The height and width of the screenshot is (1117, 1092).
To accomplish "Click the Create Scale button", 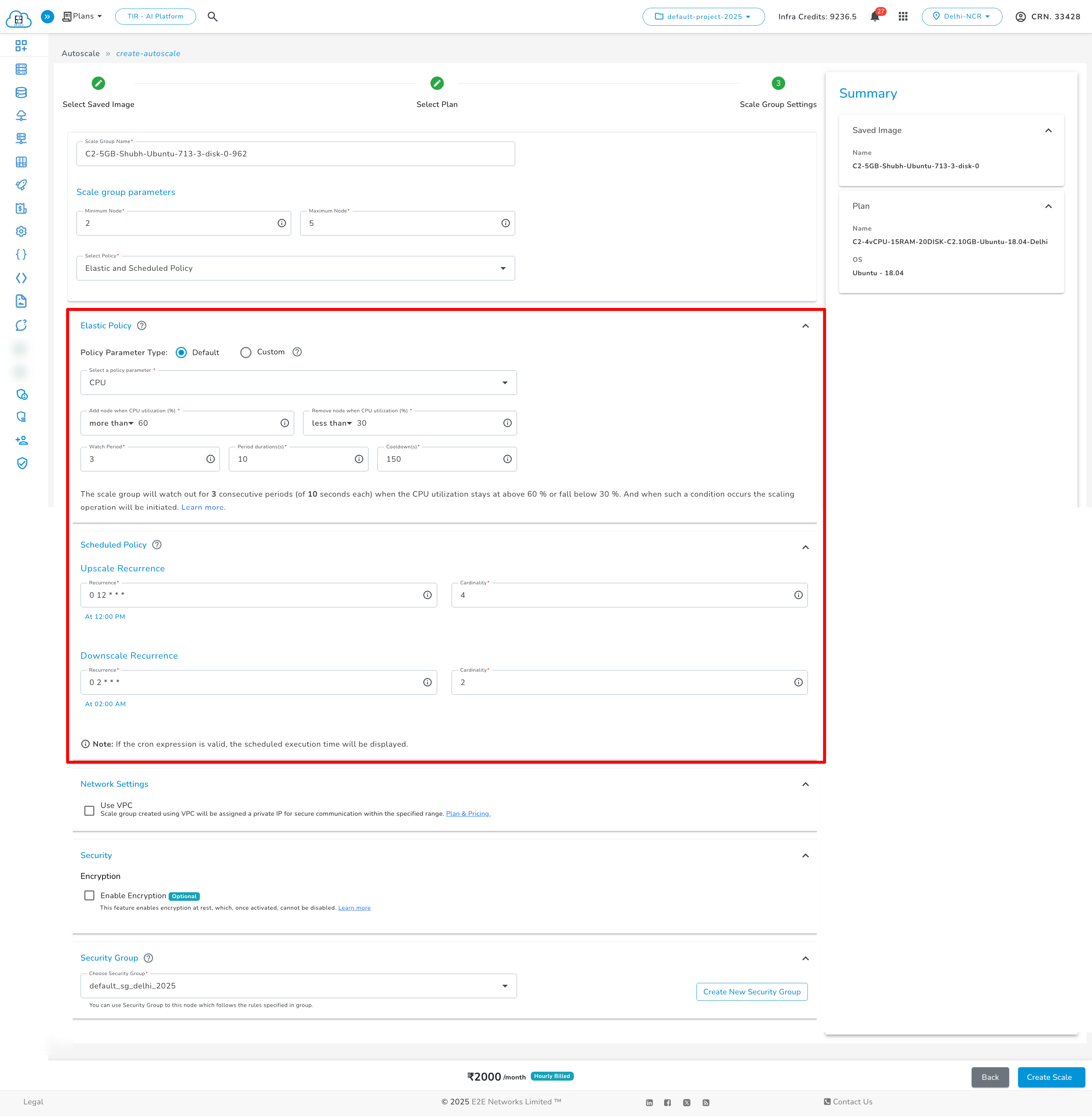I will pyautogui.click(x=1050, y=1077).
